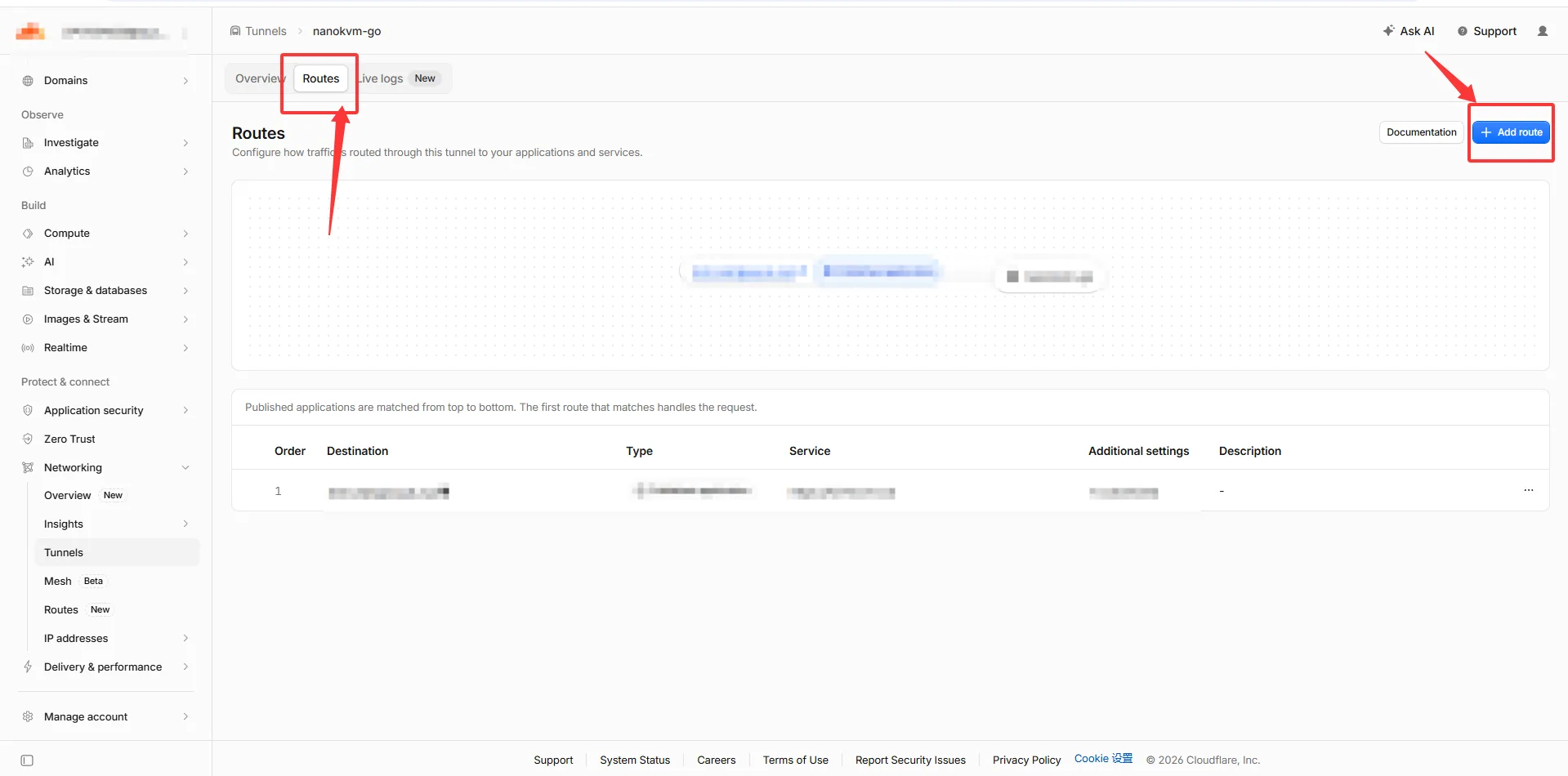Open Networking Overview New item
Viewport: 1568px width, 776px height.
pyautogui.click(x=117, y=495)
